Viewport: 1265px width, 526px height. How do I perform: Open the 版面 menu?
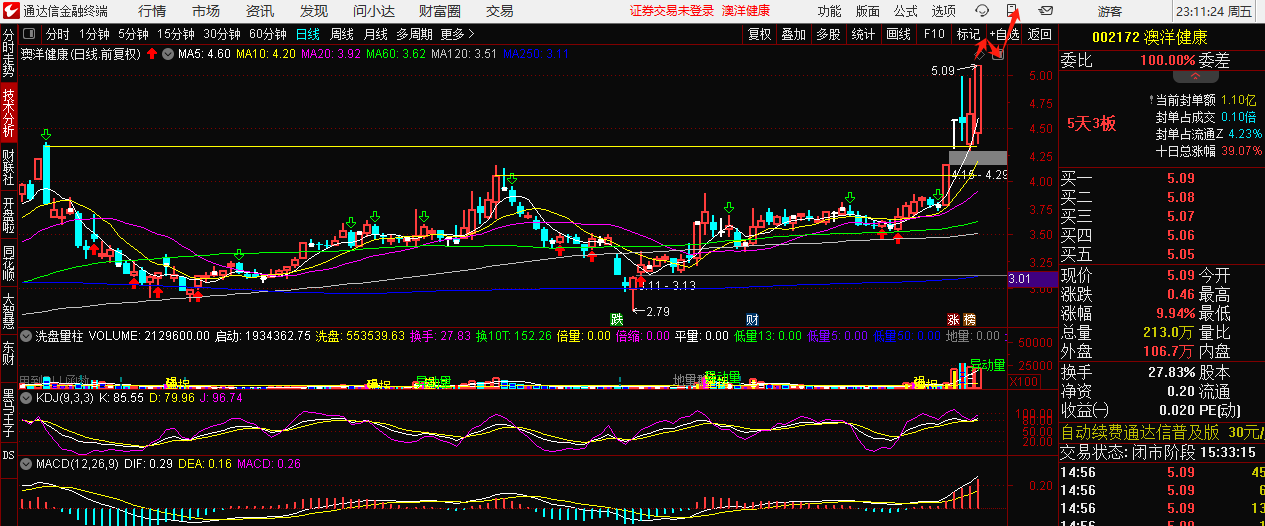pyautogui.click(x=868, y=11)
